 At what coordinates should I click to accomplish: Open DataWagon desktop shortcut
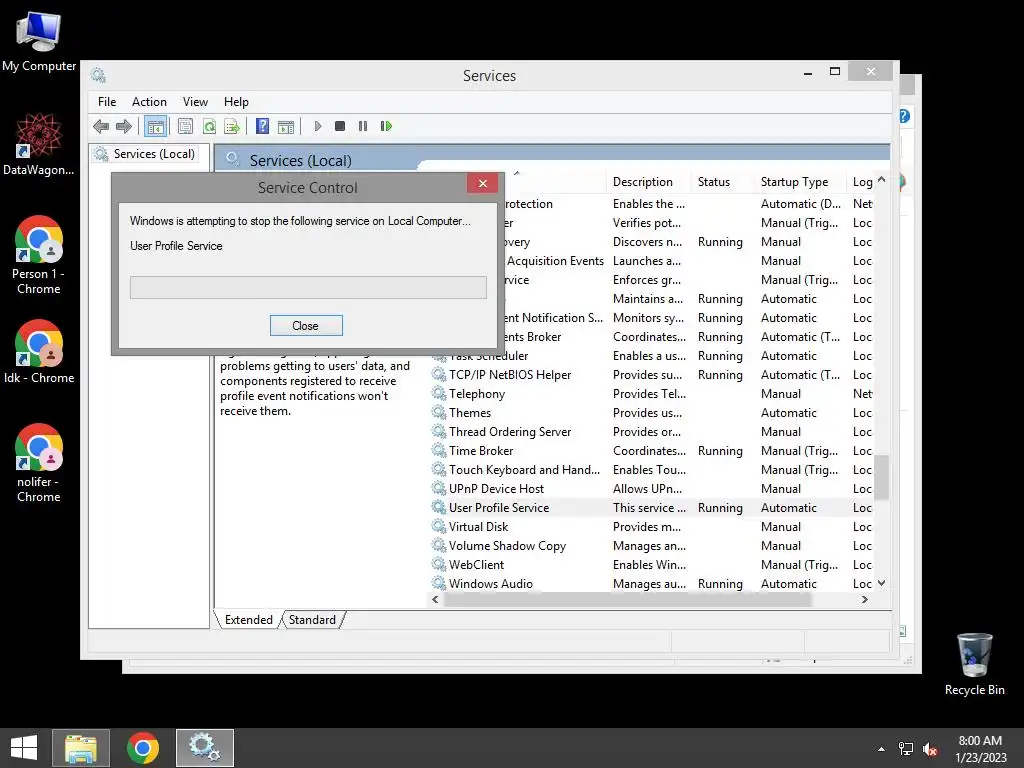[39, 144]
